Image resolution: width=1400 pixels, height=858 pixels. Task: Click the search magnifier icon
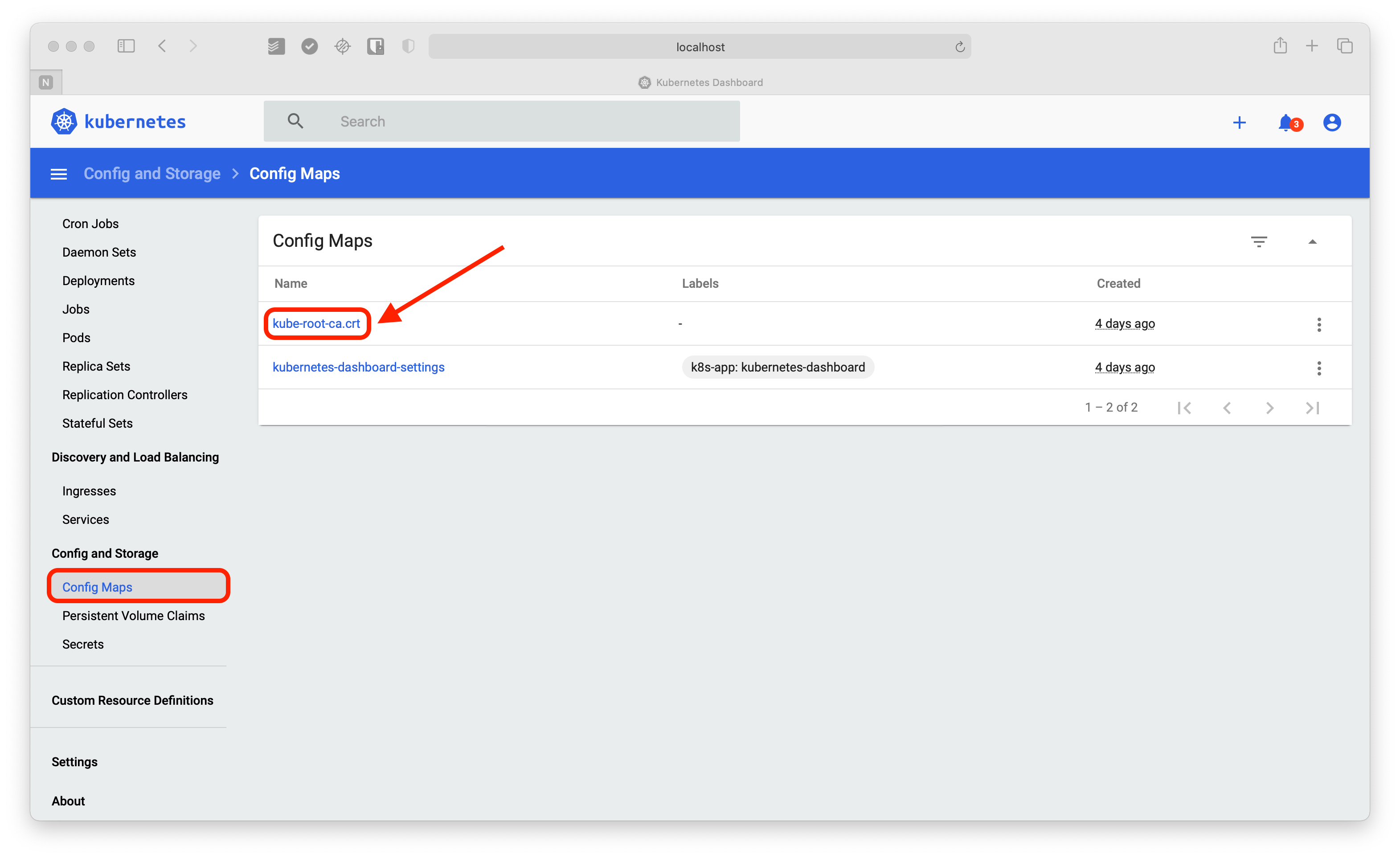tap(295, 121)
